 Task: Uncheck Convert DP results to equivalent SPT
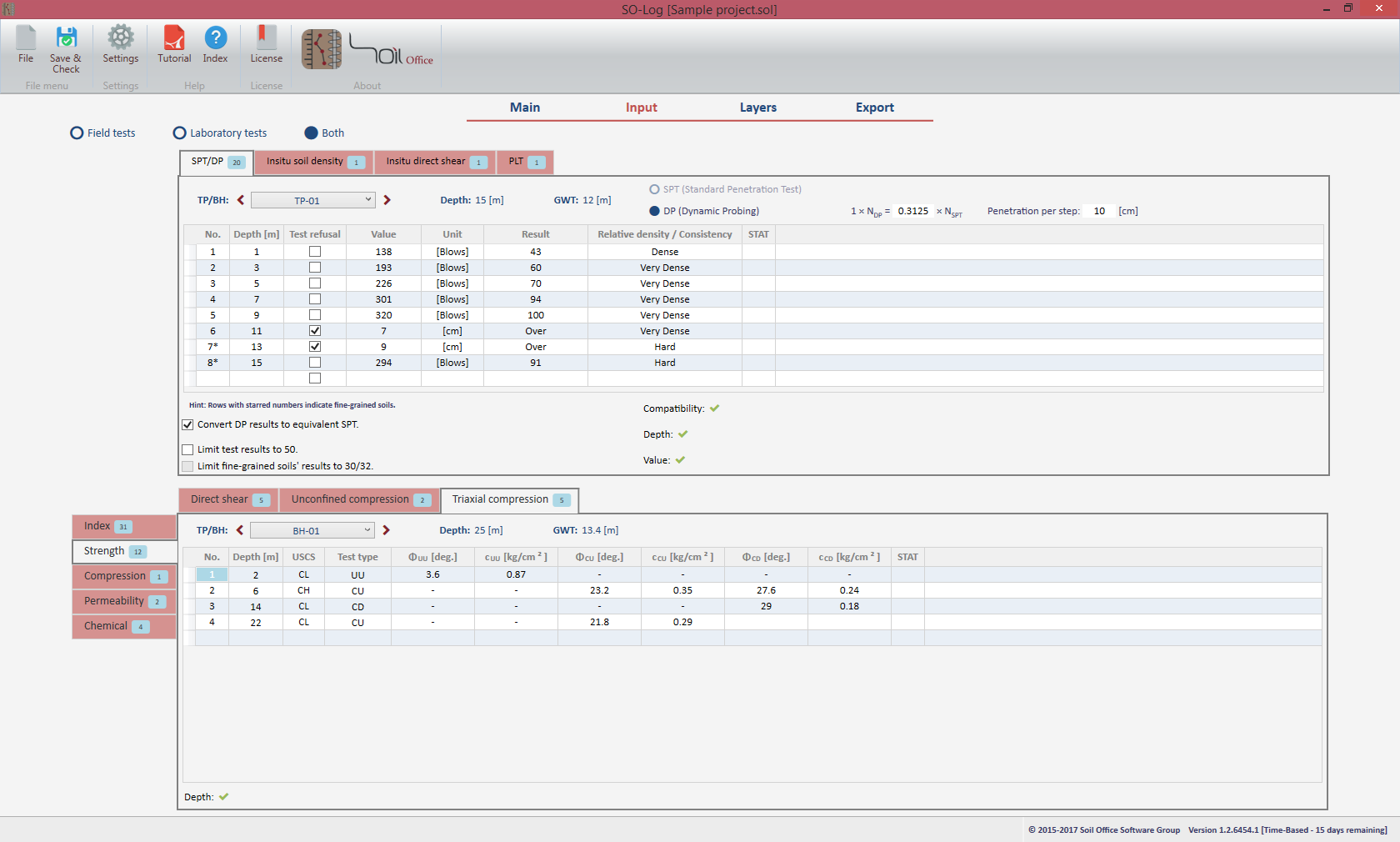[188, 425]
